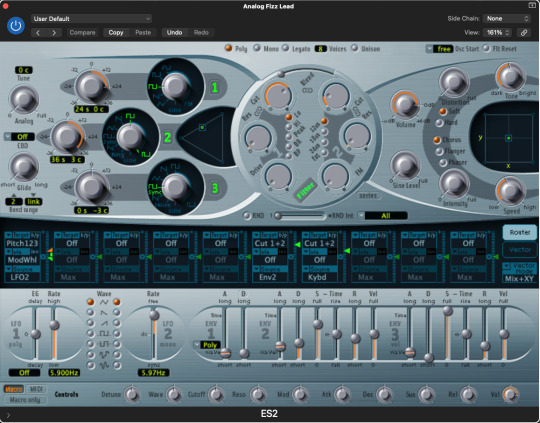Click the filter series routing button
This screenshot has width=540, height=423.
click(x=368, y=196)
